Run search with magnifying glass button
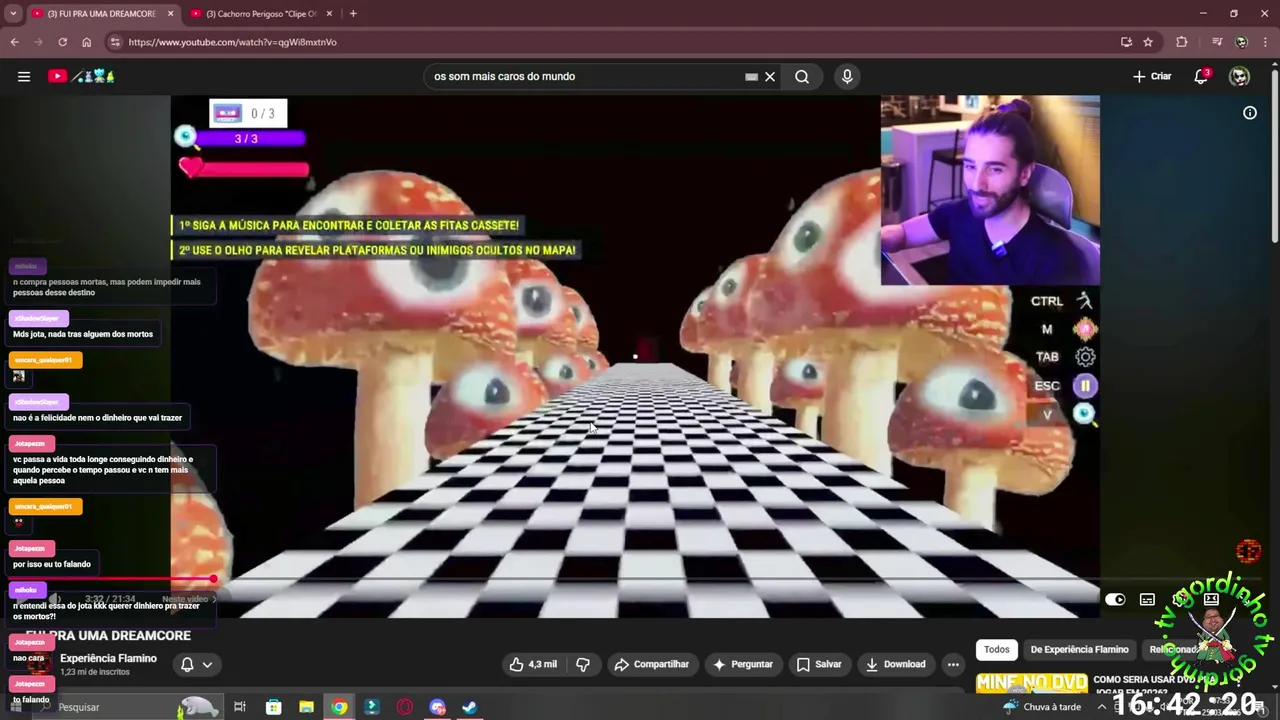The image size is (1280, 720). [x=802, y=76]
